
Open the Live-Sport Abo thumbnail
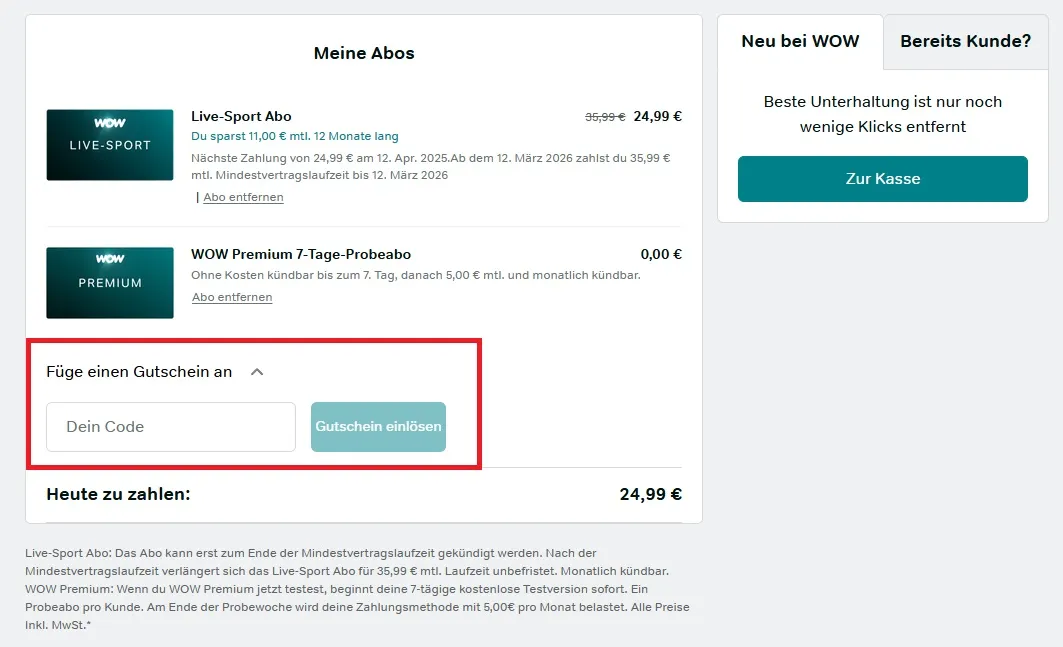(x=110, y=144)
